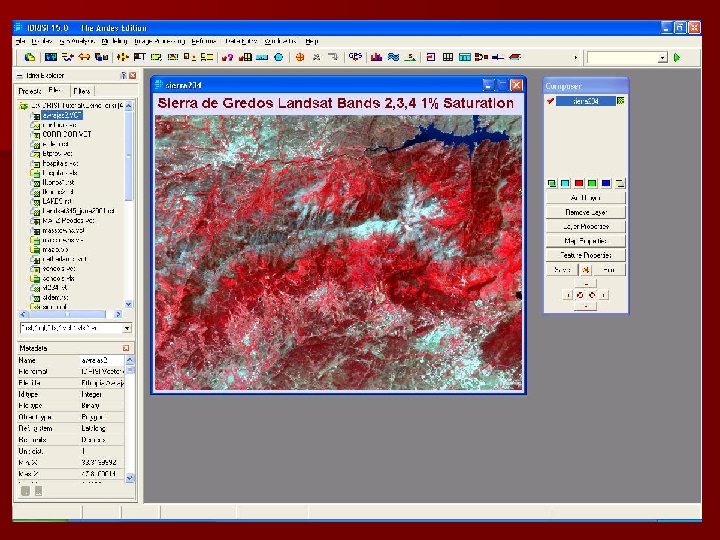The width and height of the screenshot is (720, 540).
Task: Click the measure icon between Save and Print
Action: coord(585,270)
